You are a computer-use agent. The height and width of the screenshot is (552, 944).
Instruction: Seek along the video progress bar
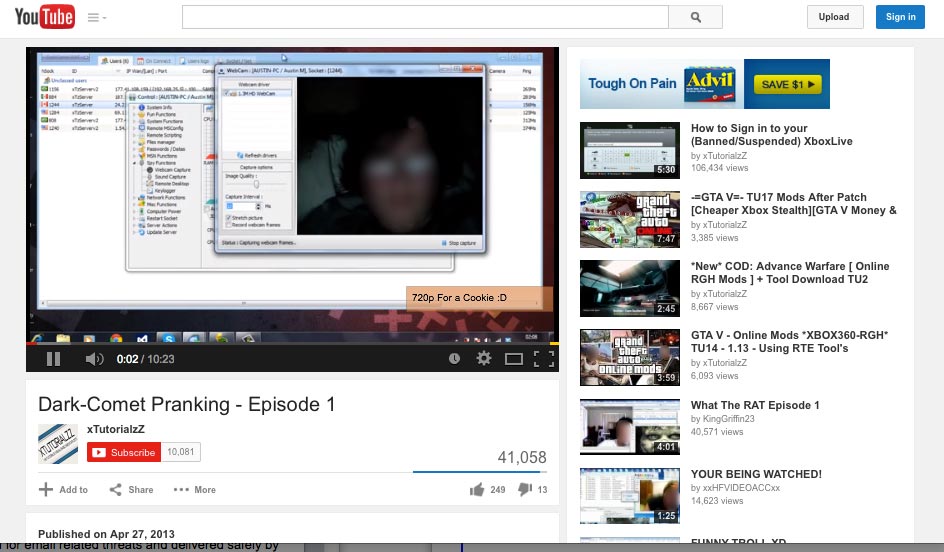[290, 343]
